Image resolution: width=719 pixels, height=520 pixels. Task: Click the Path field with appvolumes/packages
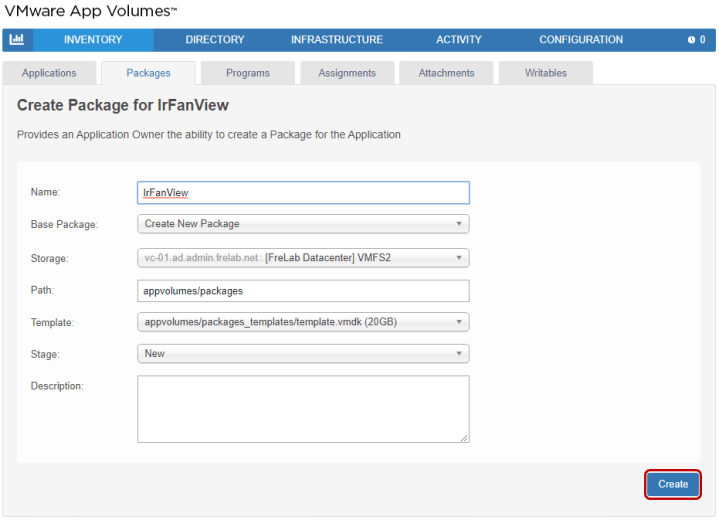tap(303, 290)
